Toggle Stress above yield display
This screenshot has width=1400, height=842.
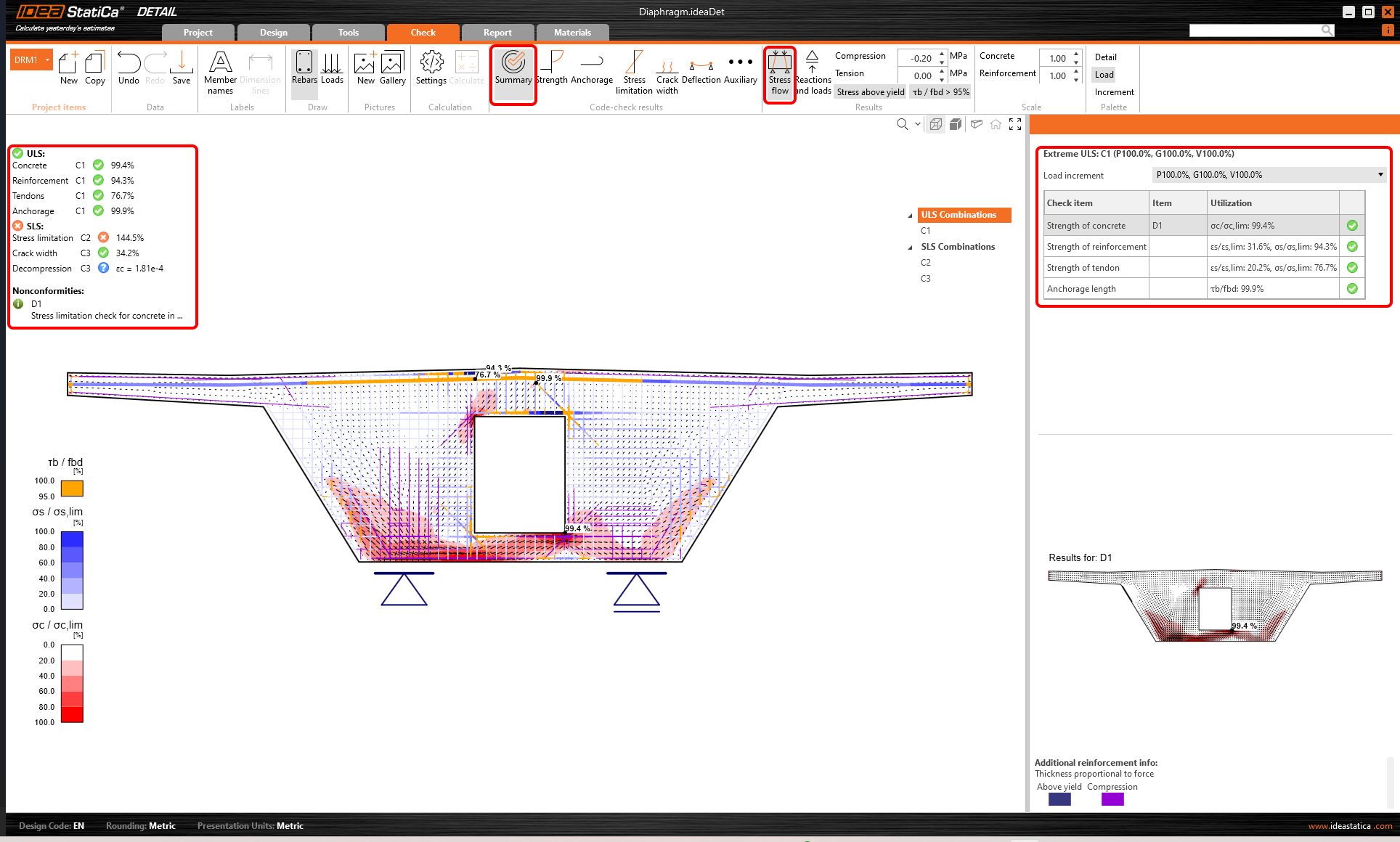click(870, 92)
